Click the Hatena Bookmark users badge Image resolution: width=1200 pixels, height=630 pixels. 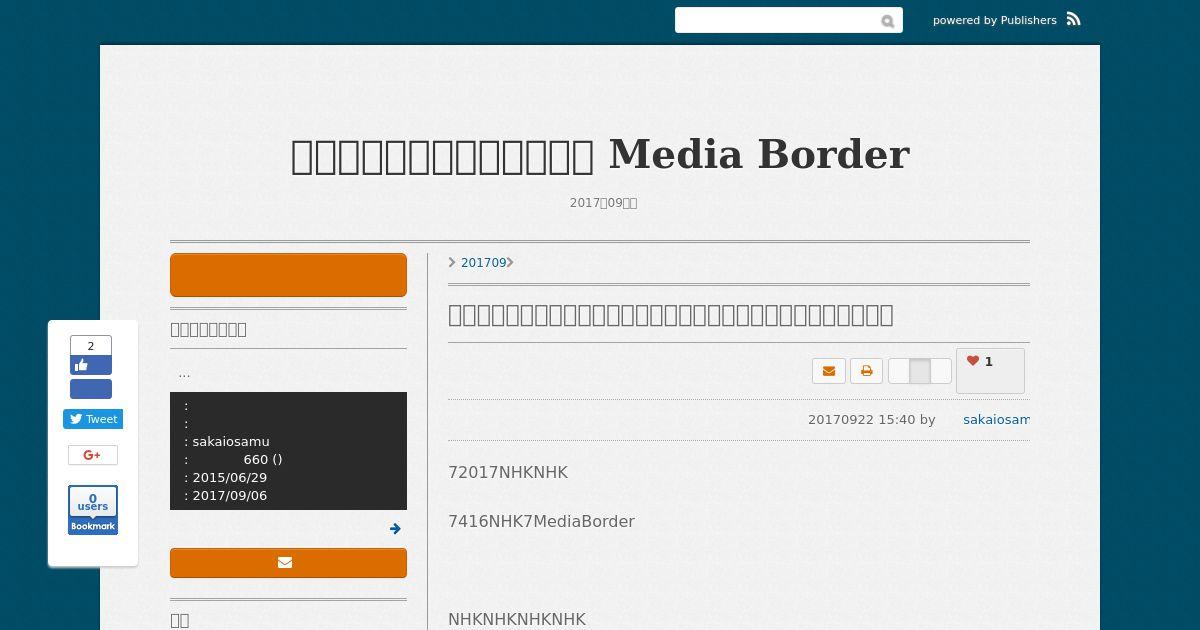pos(93,510)
